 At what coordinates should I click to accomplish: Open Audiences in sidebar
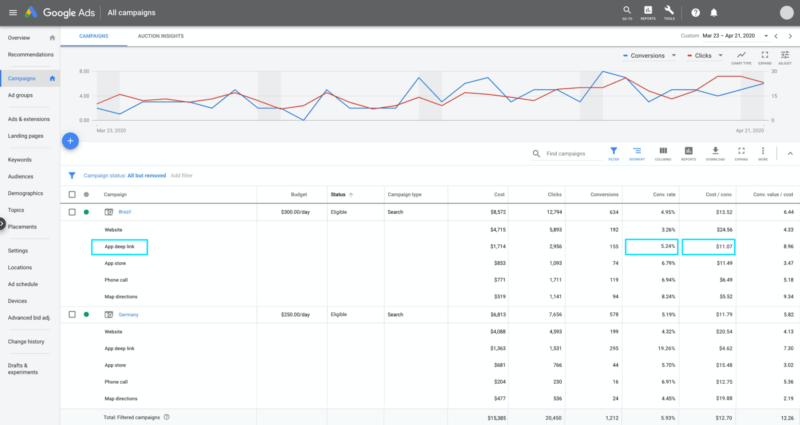[20, 177]
